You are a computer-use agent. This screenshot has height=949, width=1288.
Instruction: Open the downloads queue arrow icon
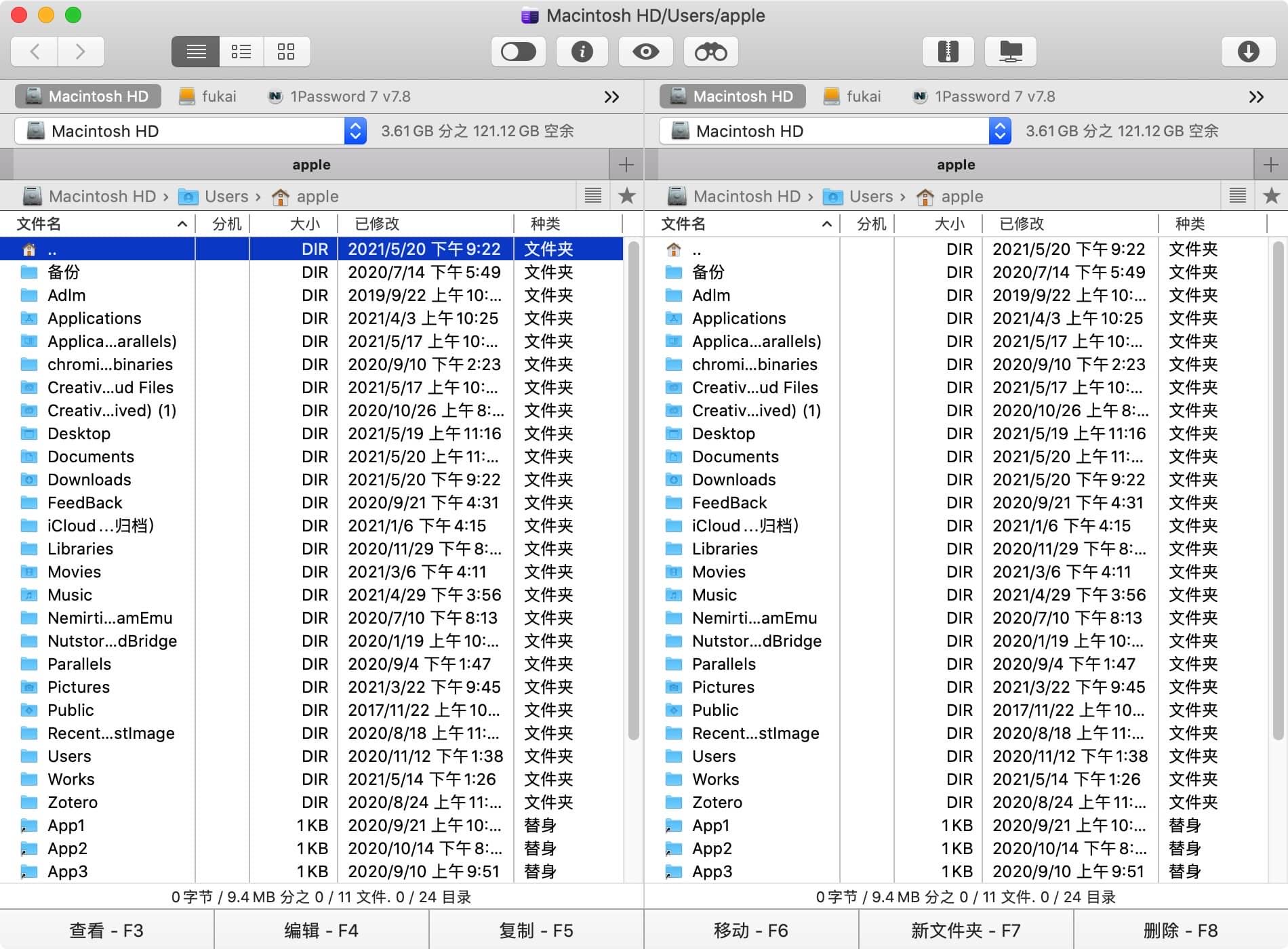[1248, 52]
